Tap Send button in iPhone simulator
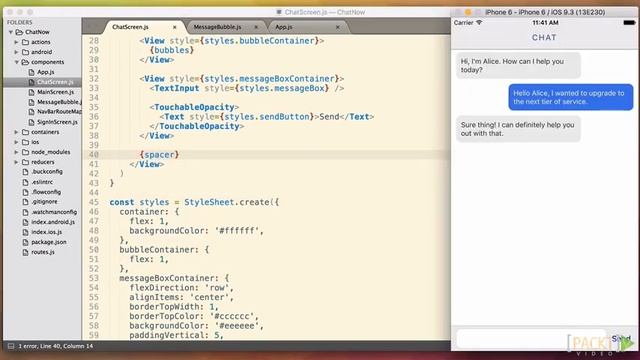Screen dimensions: 640x360 click(621, 338)
